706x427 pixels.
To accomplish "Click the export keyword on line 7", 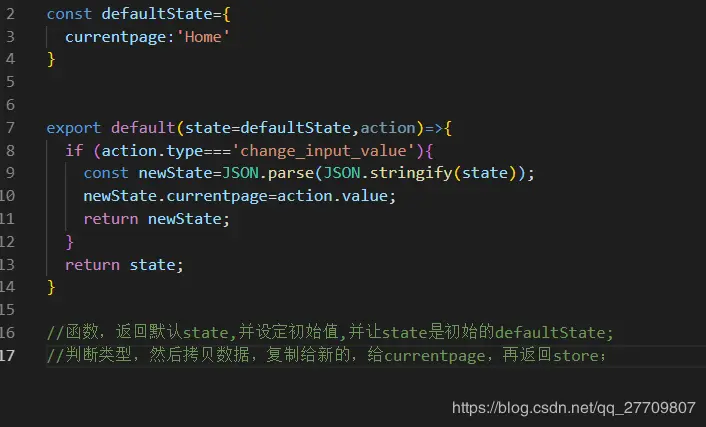I will point(73,128).
